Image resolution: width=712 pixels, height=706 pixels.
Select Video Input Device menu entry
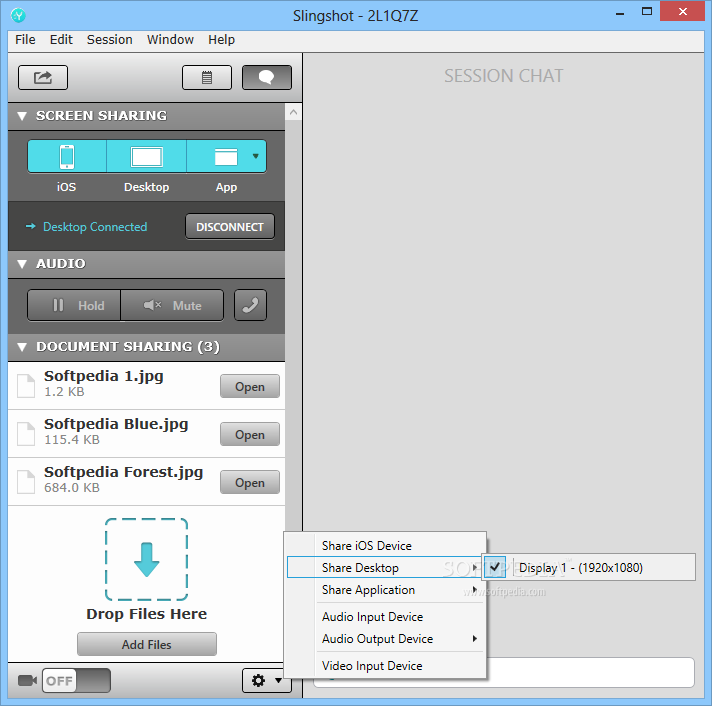(x=386, y=666)
